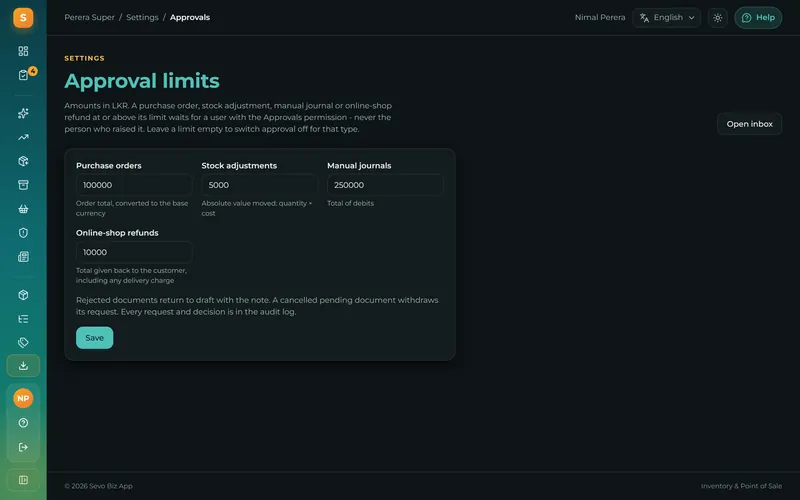The height and width of the screenshot is (500, 800).
Task: Open the price tags icon
Action: click(x=23, y=342)
